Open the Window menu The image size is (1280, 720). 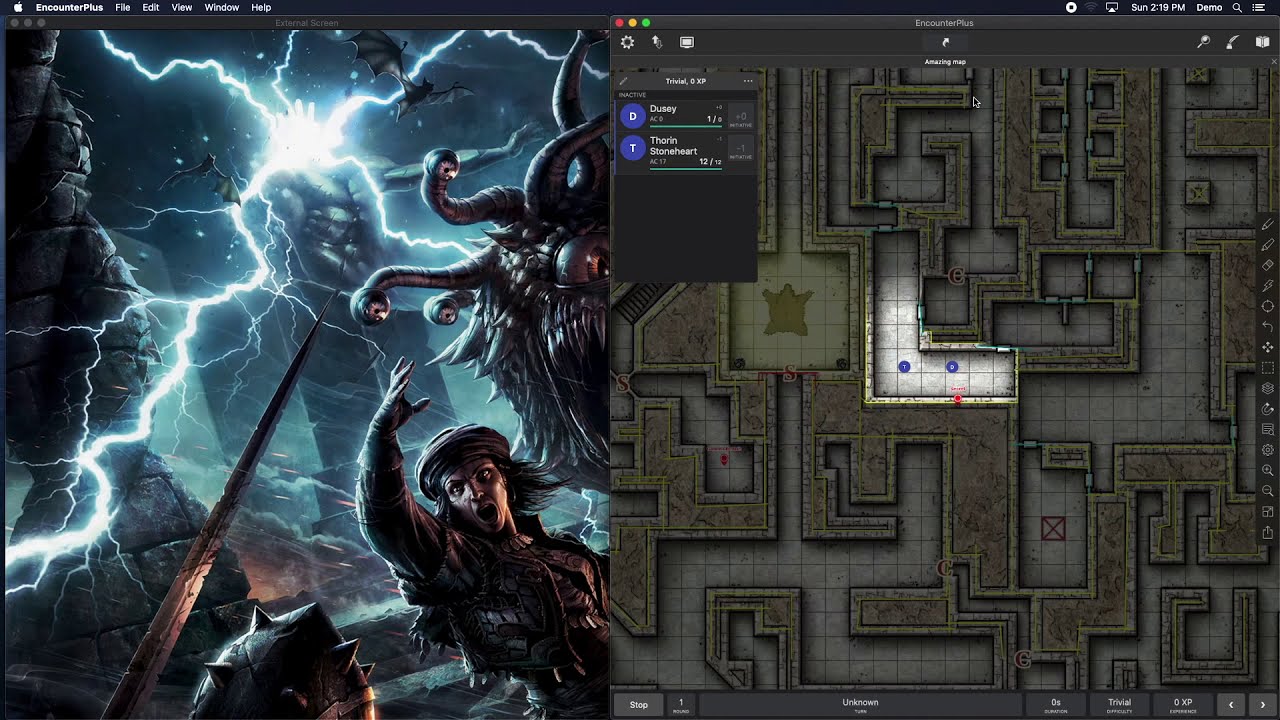click(221, 7)
